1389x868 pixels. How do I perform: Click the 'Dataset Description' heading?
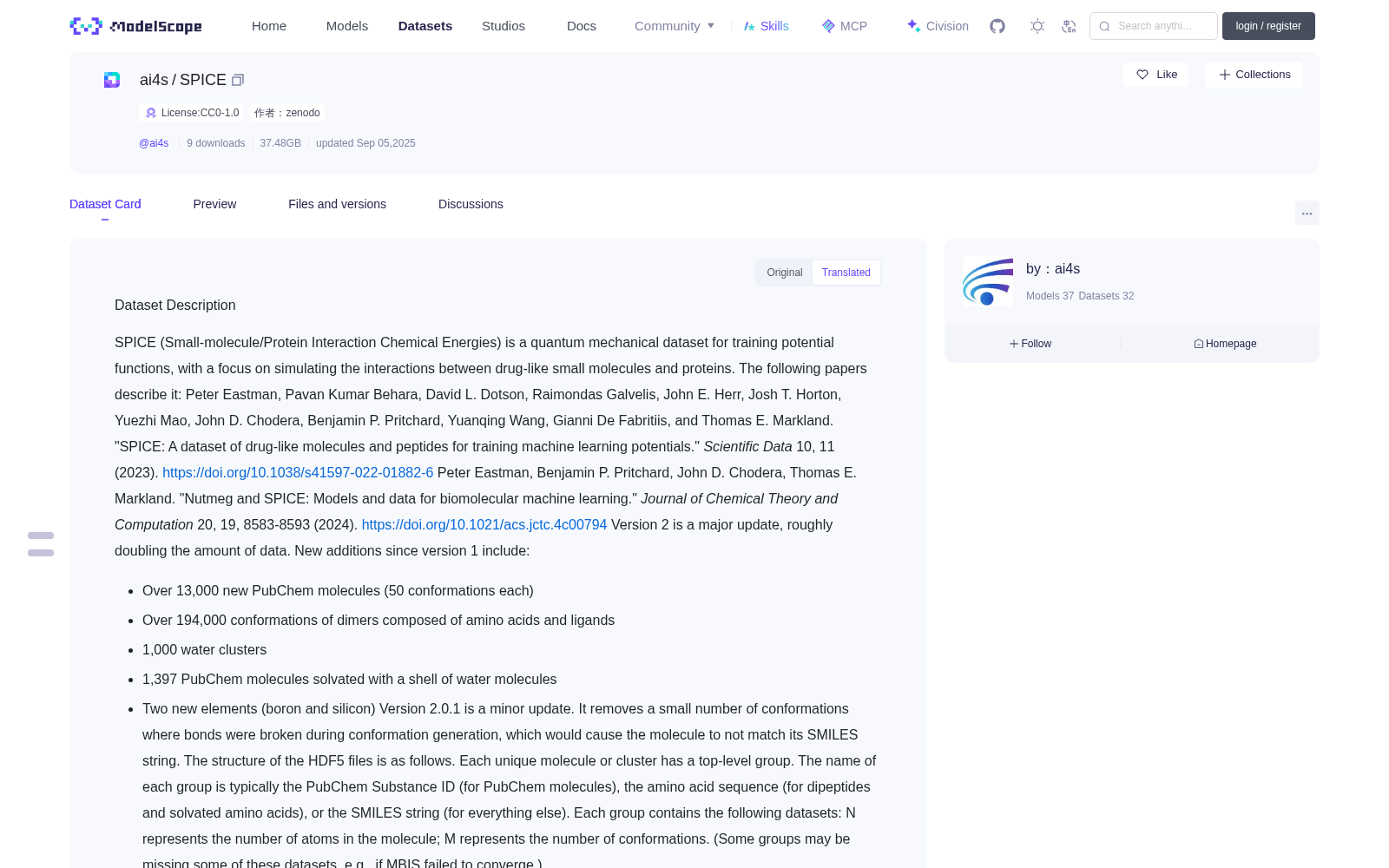[x=175, y=306]
